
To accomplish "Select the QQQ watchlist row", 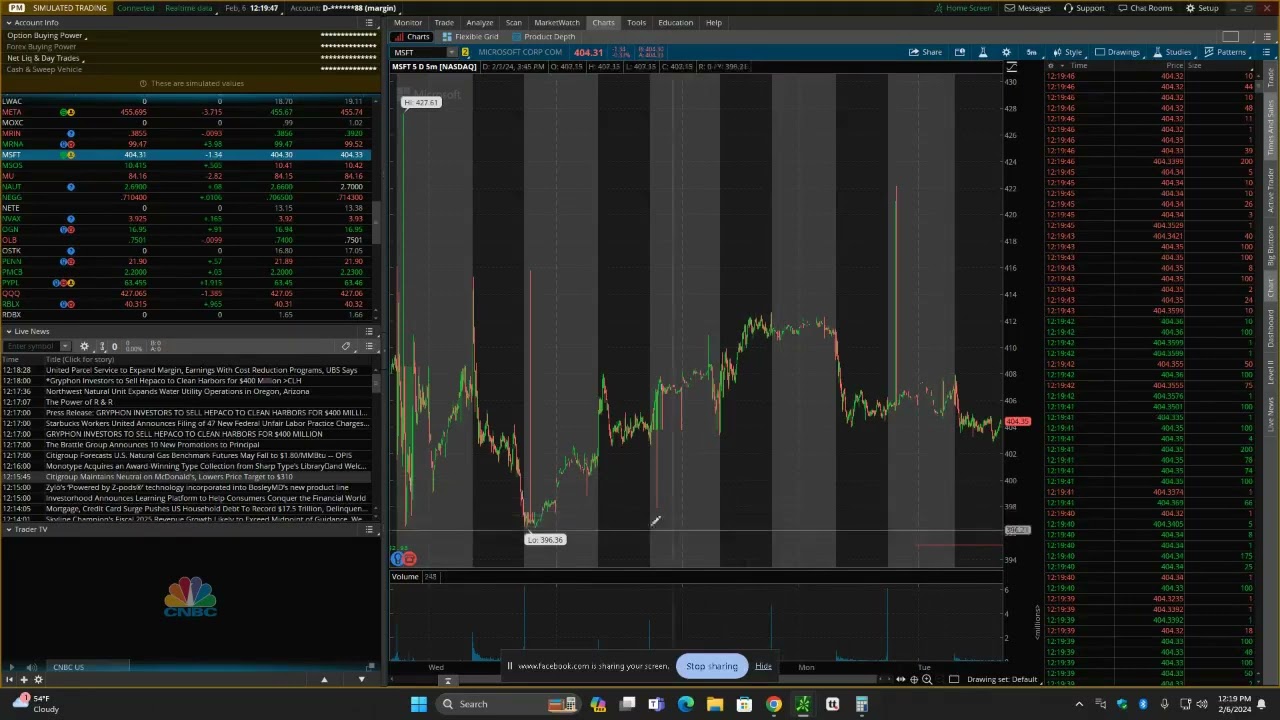I will (x=185, y=294).
